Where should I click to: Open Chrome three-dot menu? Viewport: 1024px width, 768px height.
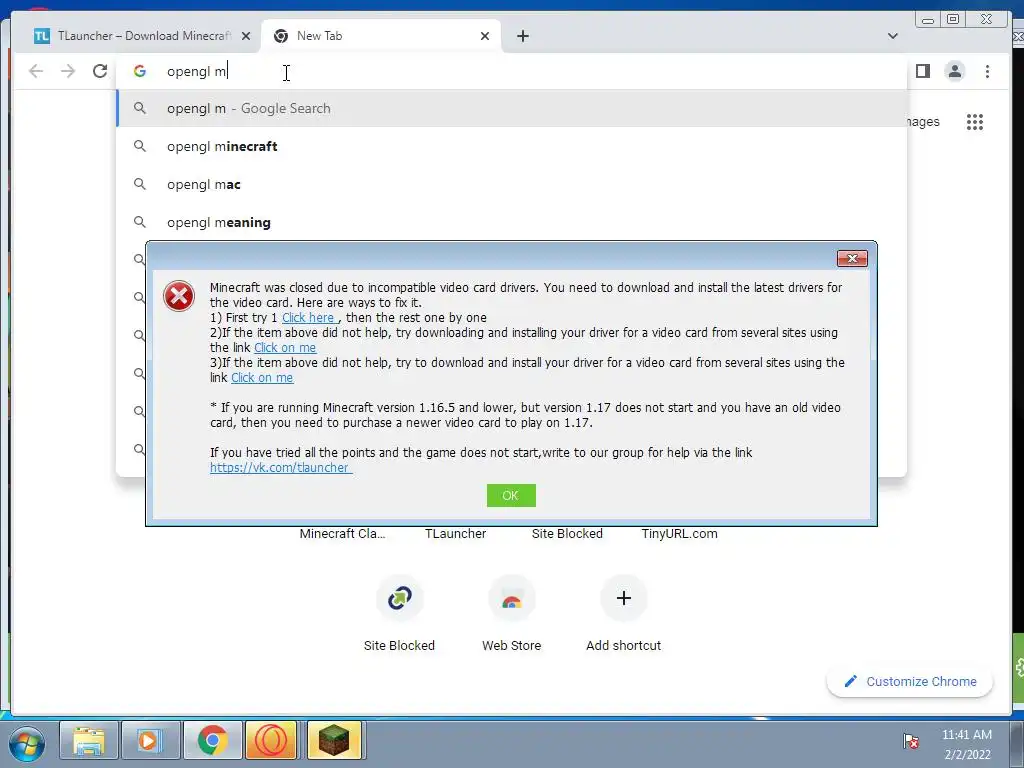click(987, 71)
